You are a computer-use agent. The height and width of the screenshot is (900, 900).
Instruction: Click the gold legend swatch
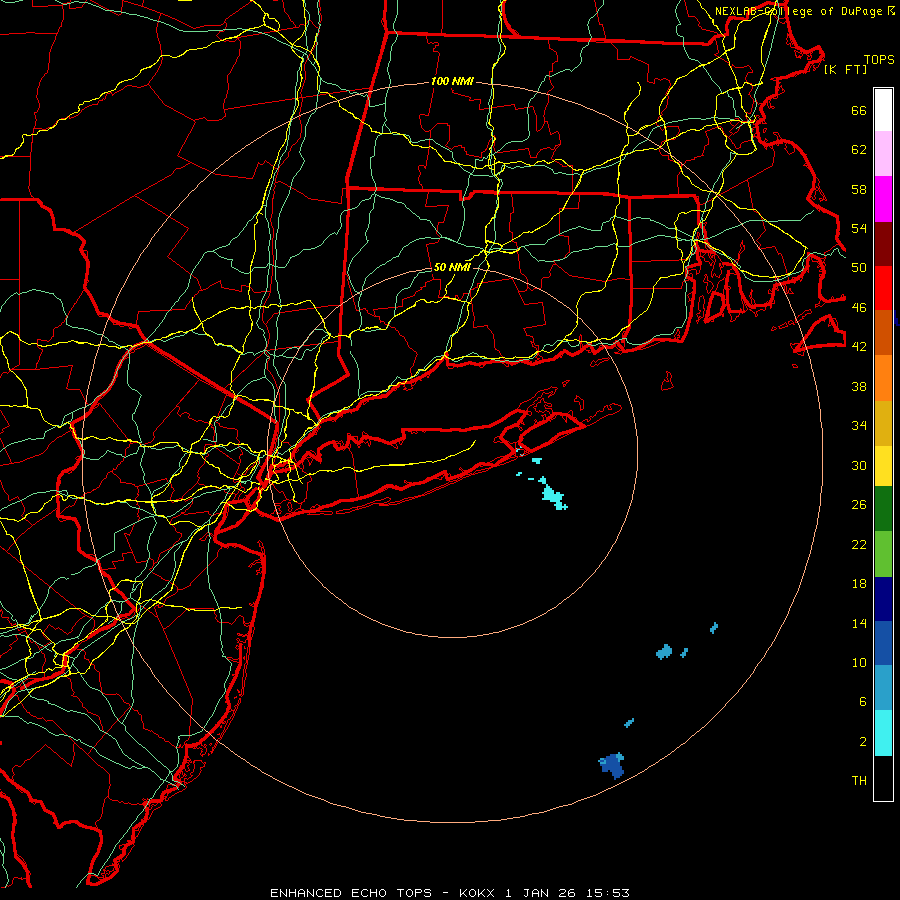[883, 423]
